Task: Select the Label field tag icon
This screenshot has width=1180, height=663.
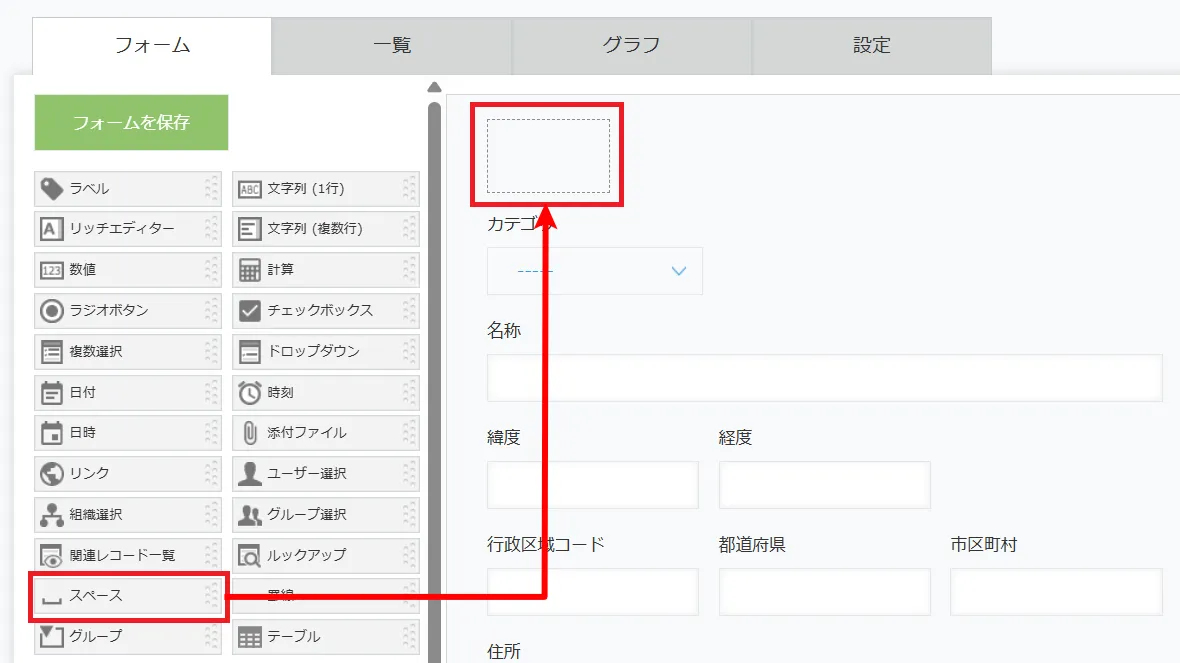Action: [x=51, y=188]
